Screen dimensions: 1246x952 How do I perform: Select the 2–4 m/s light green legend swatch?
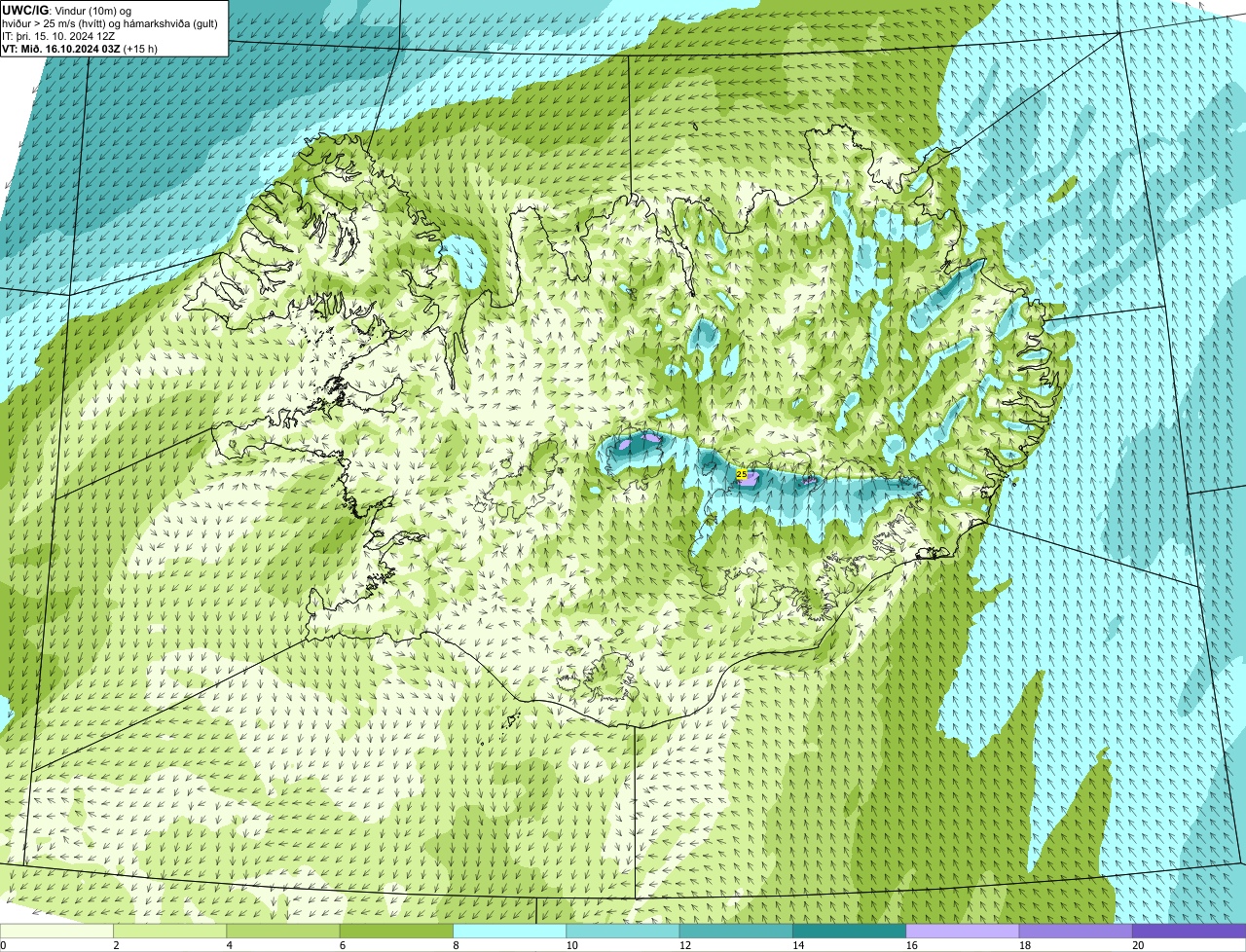(x=169, y=931)
